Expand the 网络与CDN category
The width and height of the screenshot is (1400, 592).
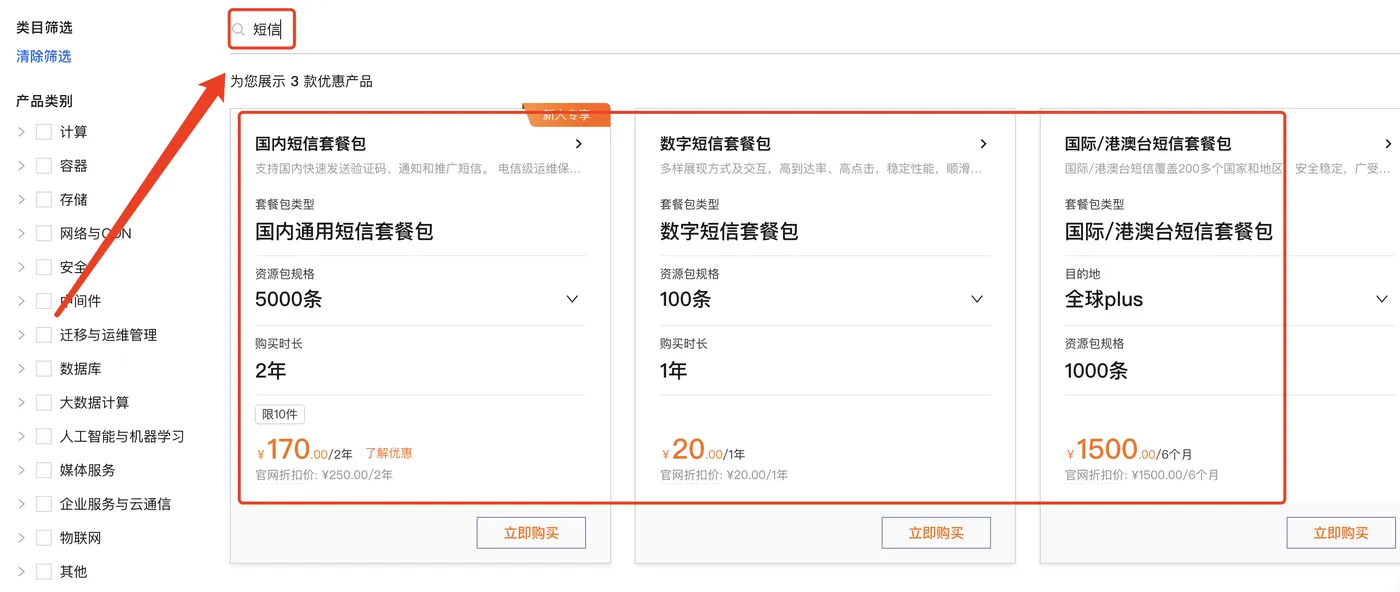[22, 233]
